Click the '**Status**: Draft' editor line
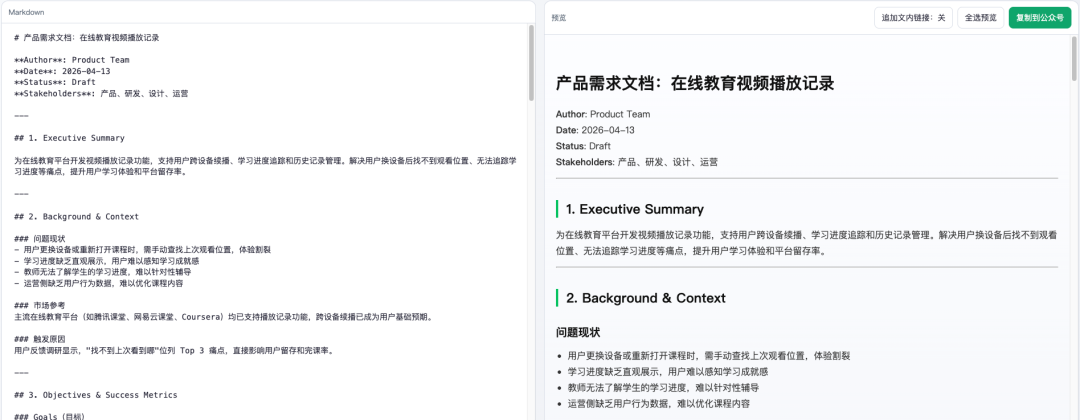This screenshot has height=420, width=1080. (x=54, y=82)
